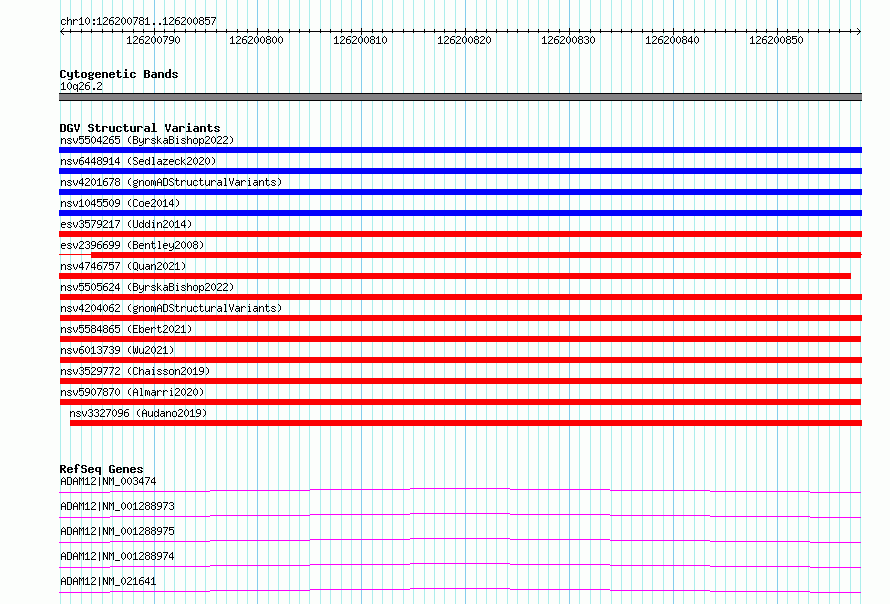The width and height of the screenshot is (890, 604).
Task: Select variant nsv3327096 (Audano2019) label
Action: tap(138, 413)
